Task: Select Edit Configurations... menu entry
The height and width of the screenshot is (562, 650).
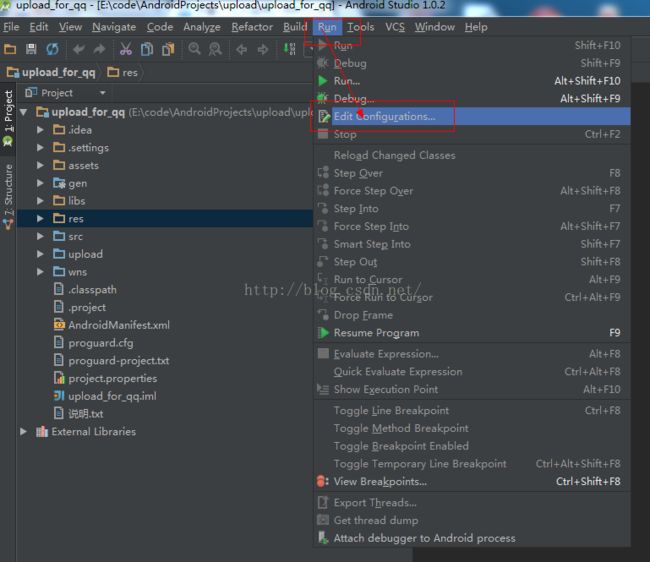Action: 473,116
